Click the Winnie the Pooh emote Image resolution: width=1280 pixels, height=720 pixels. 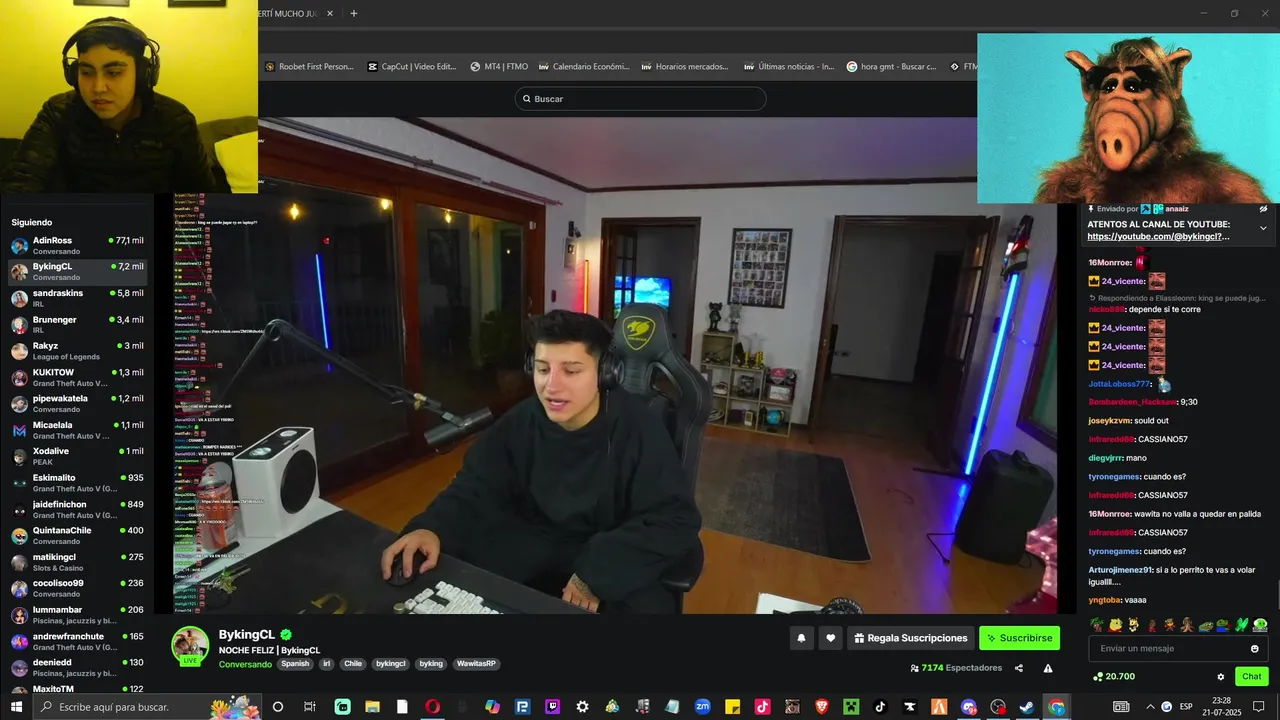pos(1115,625)
